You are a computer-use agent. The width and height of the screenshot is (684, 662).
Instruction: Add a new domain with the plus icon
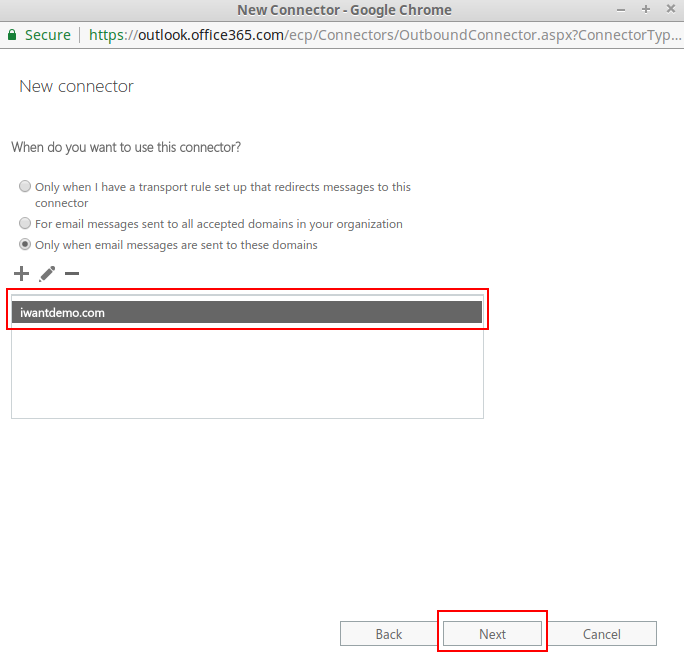pos(21,274)
